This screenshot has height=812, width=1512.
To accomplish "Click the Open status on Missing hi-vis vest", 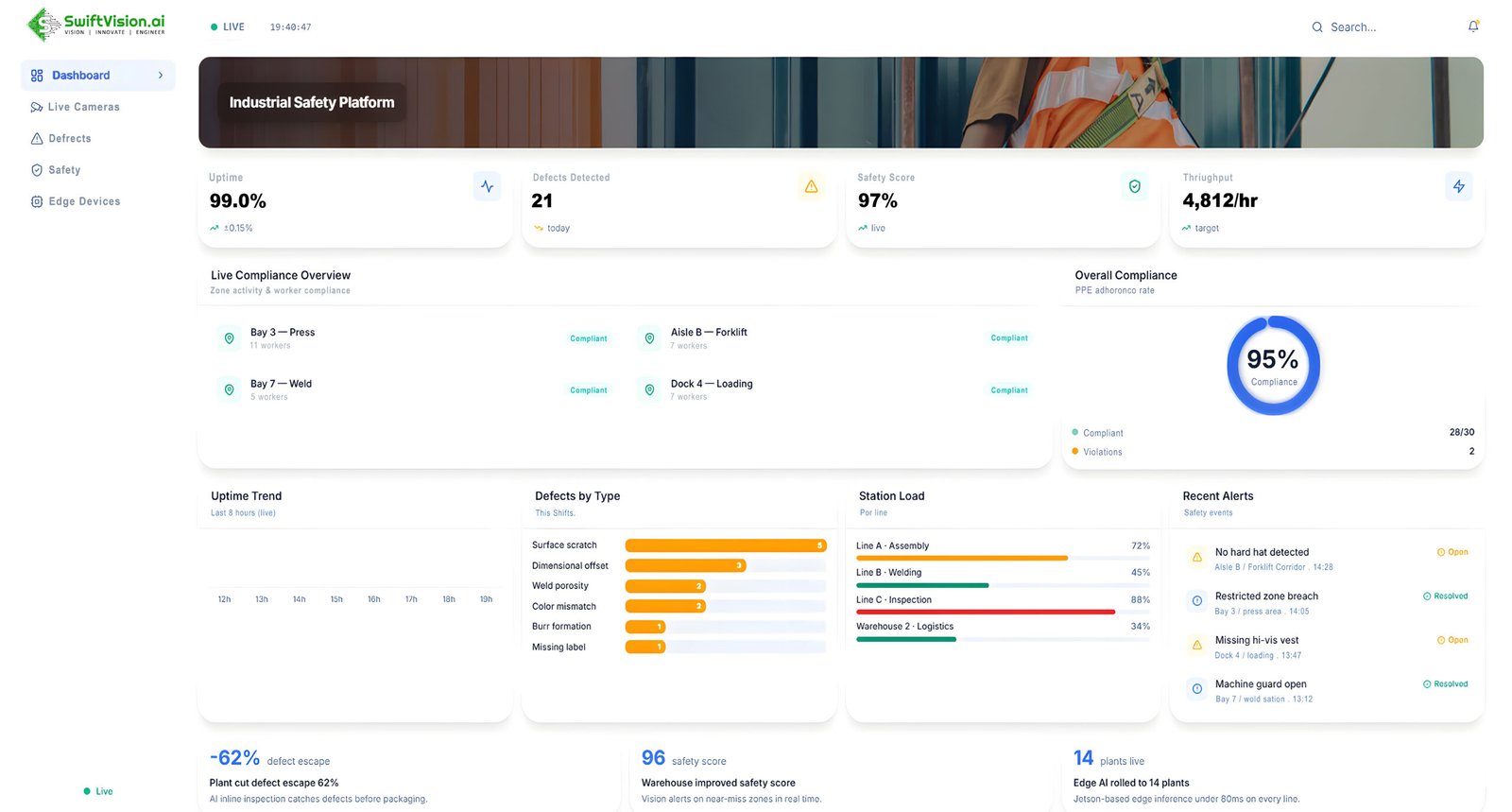I will 1452,640.
